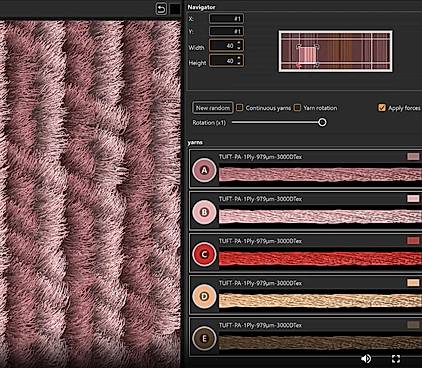Enable the Continuous yarns checkbox
This screenshot has height=368, width=422.
(x=239, y=108)
